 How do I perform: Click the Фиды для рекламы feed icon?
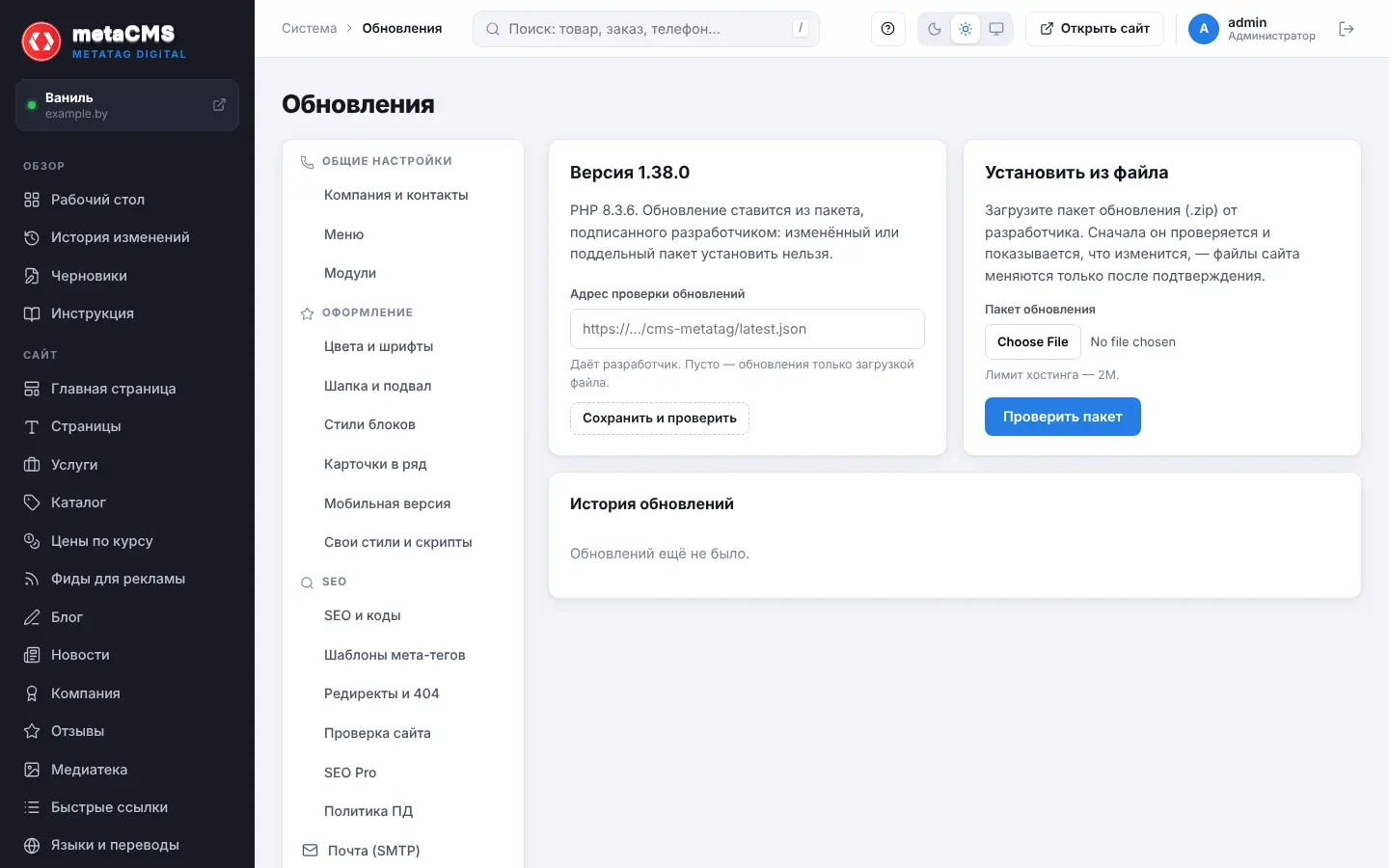(x=32, y=579)
